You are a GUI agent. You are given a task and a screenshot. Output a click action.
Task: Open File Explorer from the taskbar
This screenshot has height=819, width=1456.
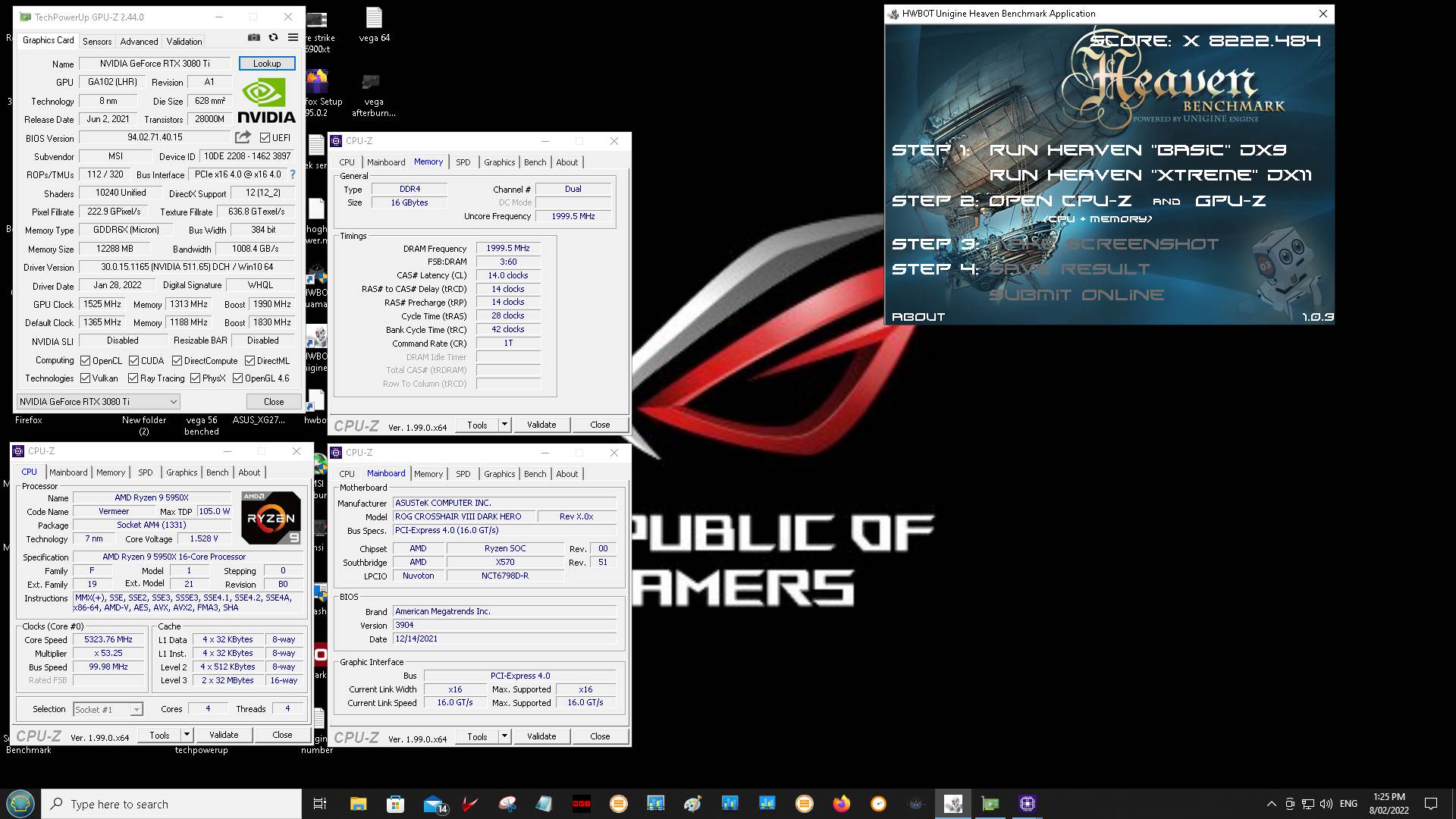[358, 804]
